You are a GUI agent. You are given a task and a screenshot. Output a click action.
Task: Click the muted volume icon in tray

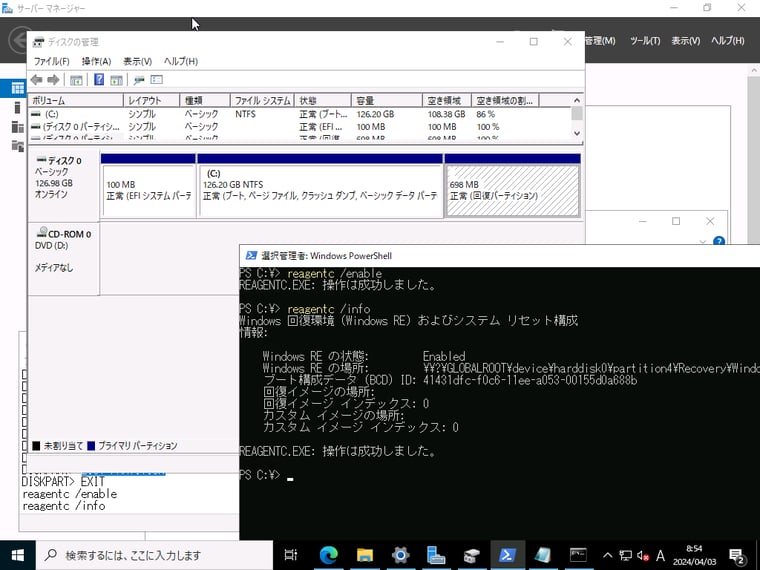tap(643, 555)
